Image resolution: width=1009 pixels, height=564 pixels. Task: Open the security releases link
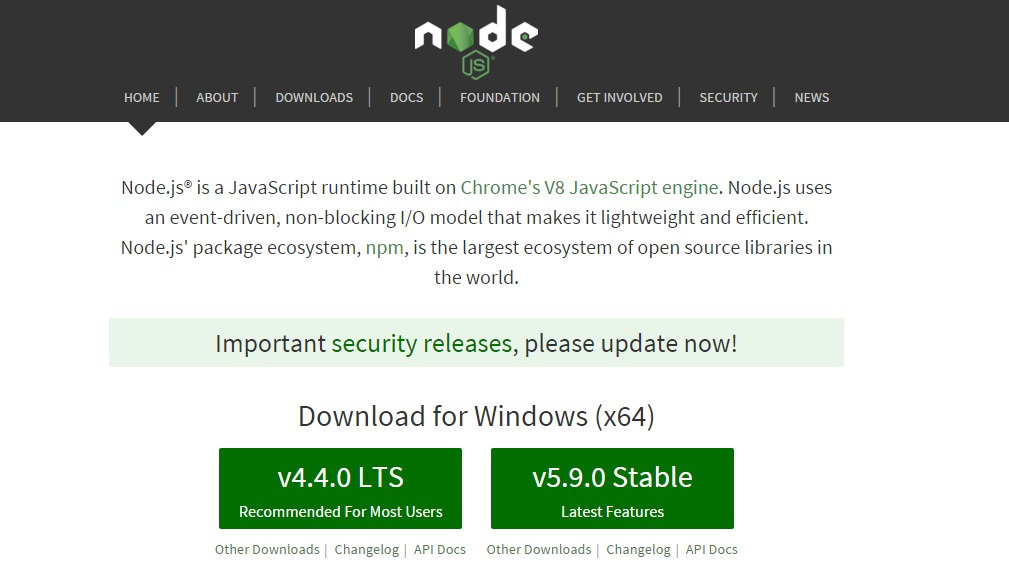coord(421,343)
